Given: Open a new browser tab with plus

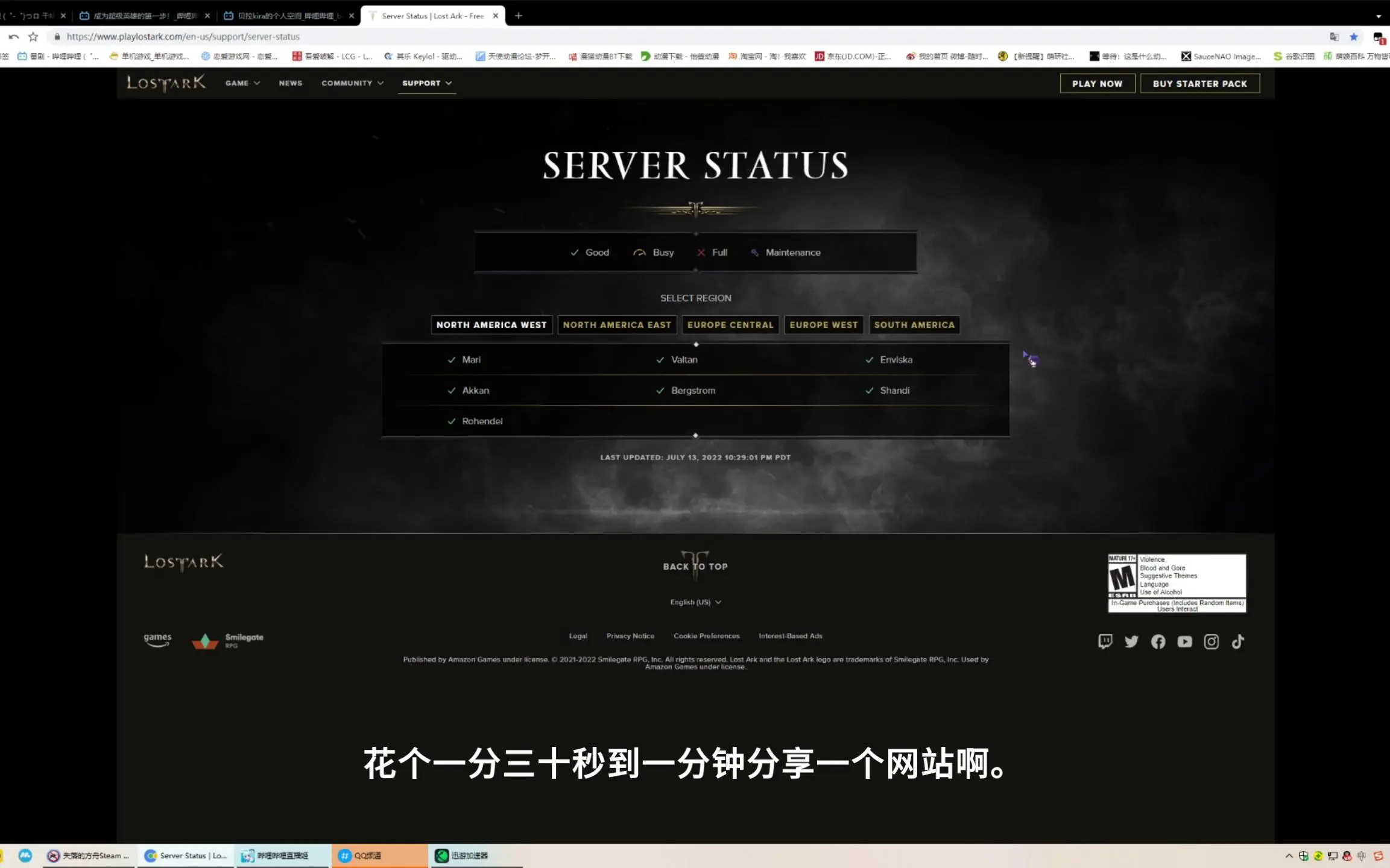Looking at the screenshot, I should (518, 16).
